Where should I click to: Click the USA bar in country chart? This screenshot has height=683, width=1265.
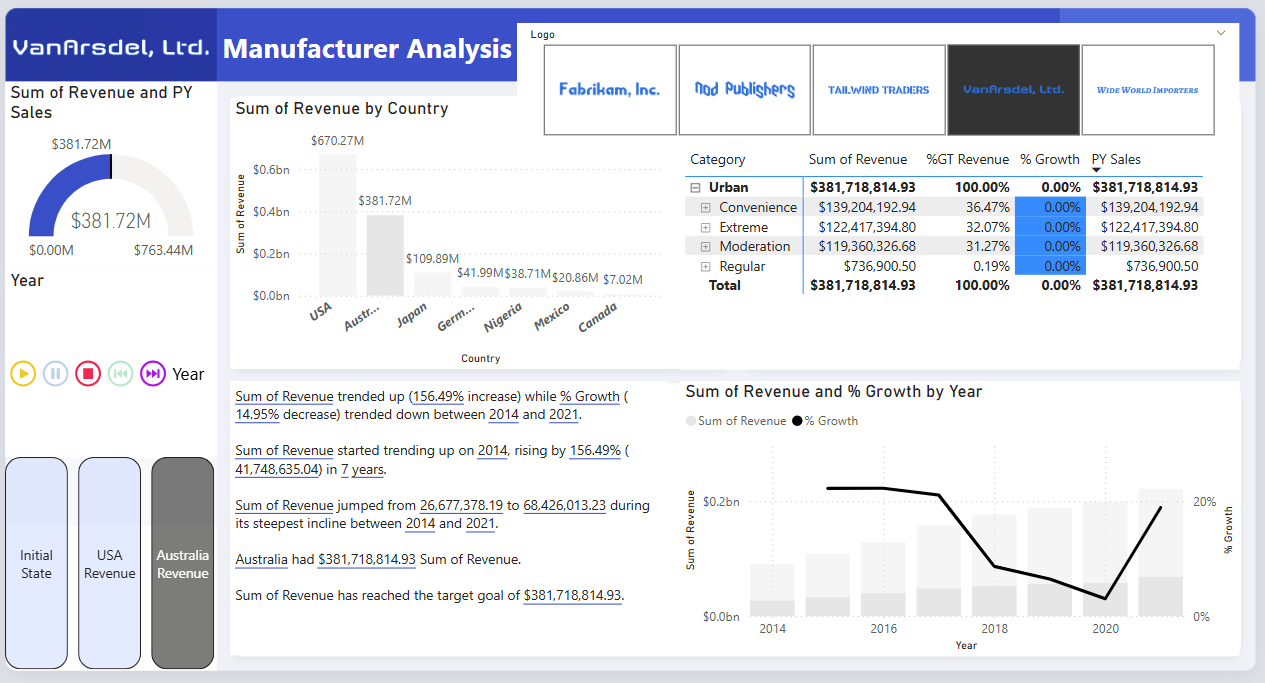(338, 224)
